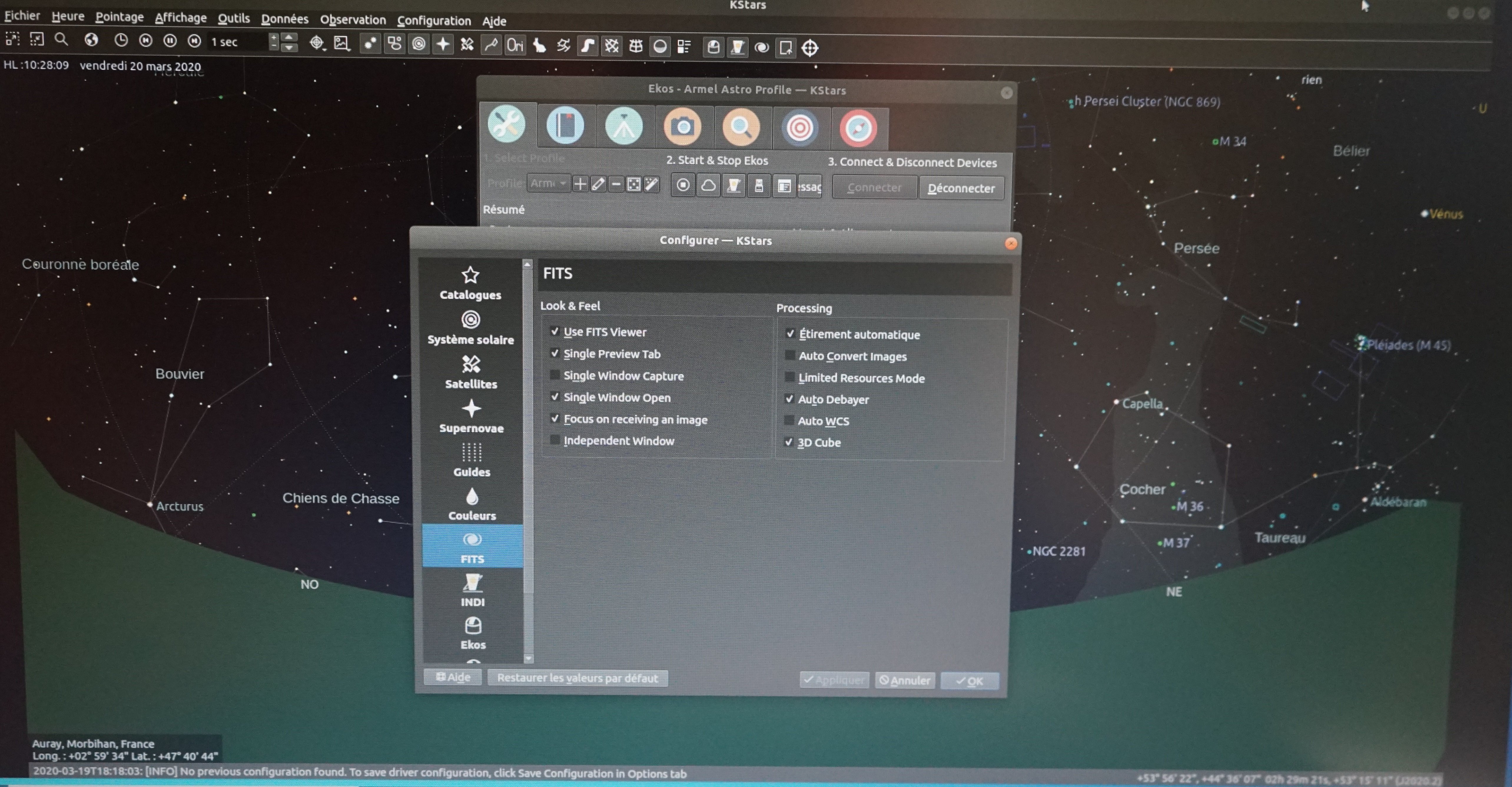Enable Limited Resources Mode checkbox
1512x787 pixels.
(790, 377)
